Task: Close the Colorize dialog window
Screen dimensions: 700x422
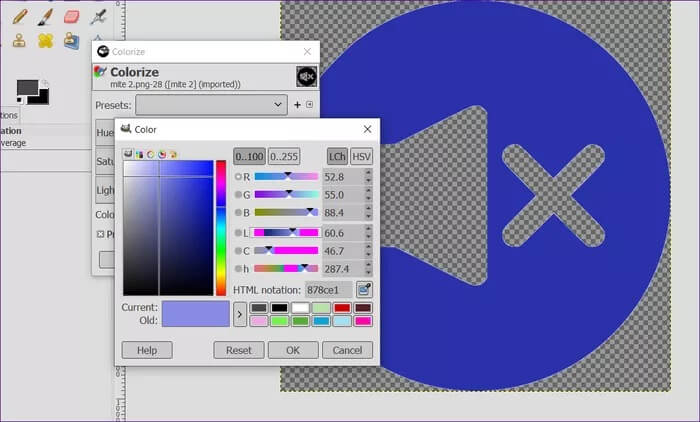Action: 307,51
